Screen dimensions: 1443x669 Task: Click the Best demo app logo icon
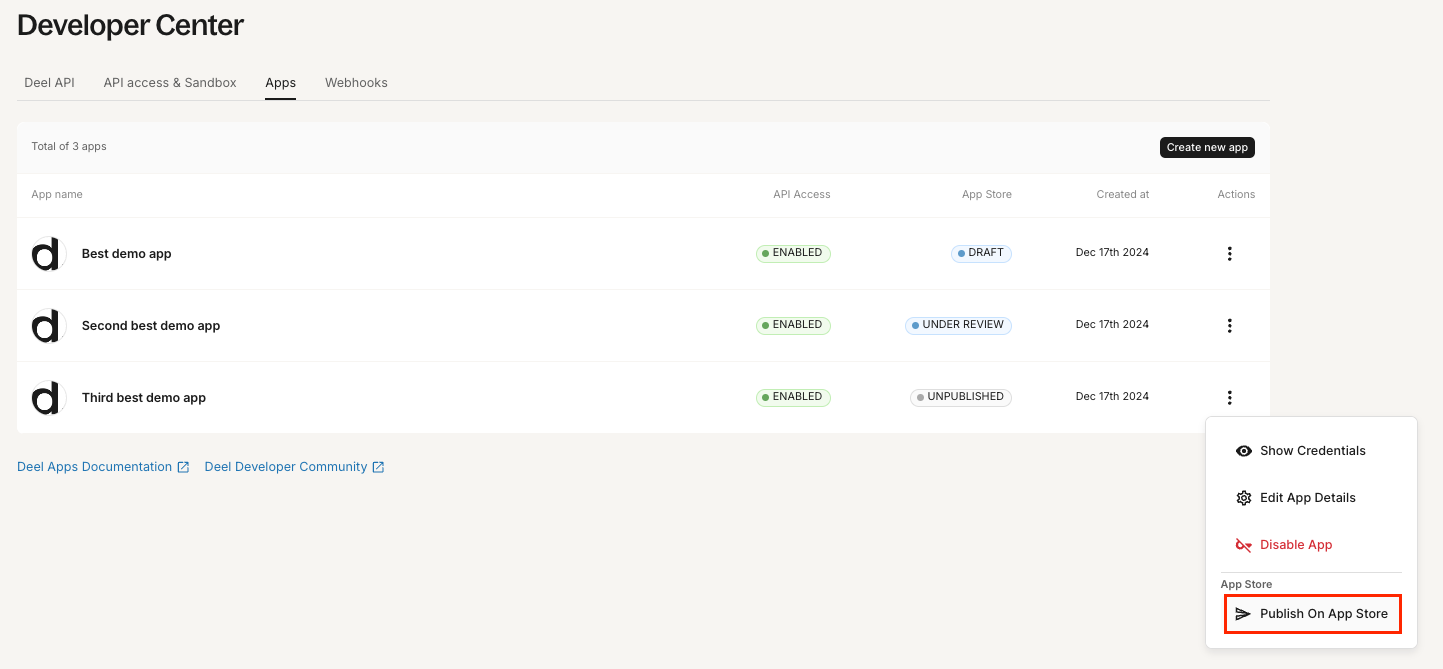coord(48,254)
